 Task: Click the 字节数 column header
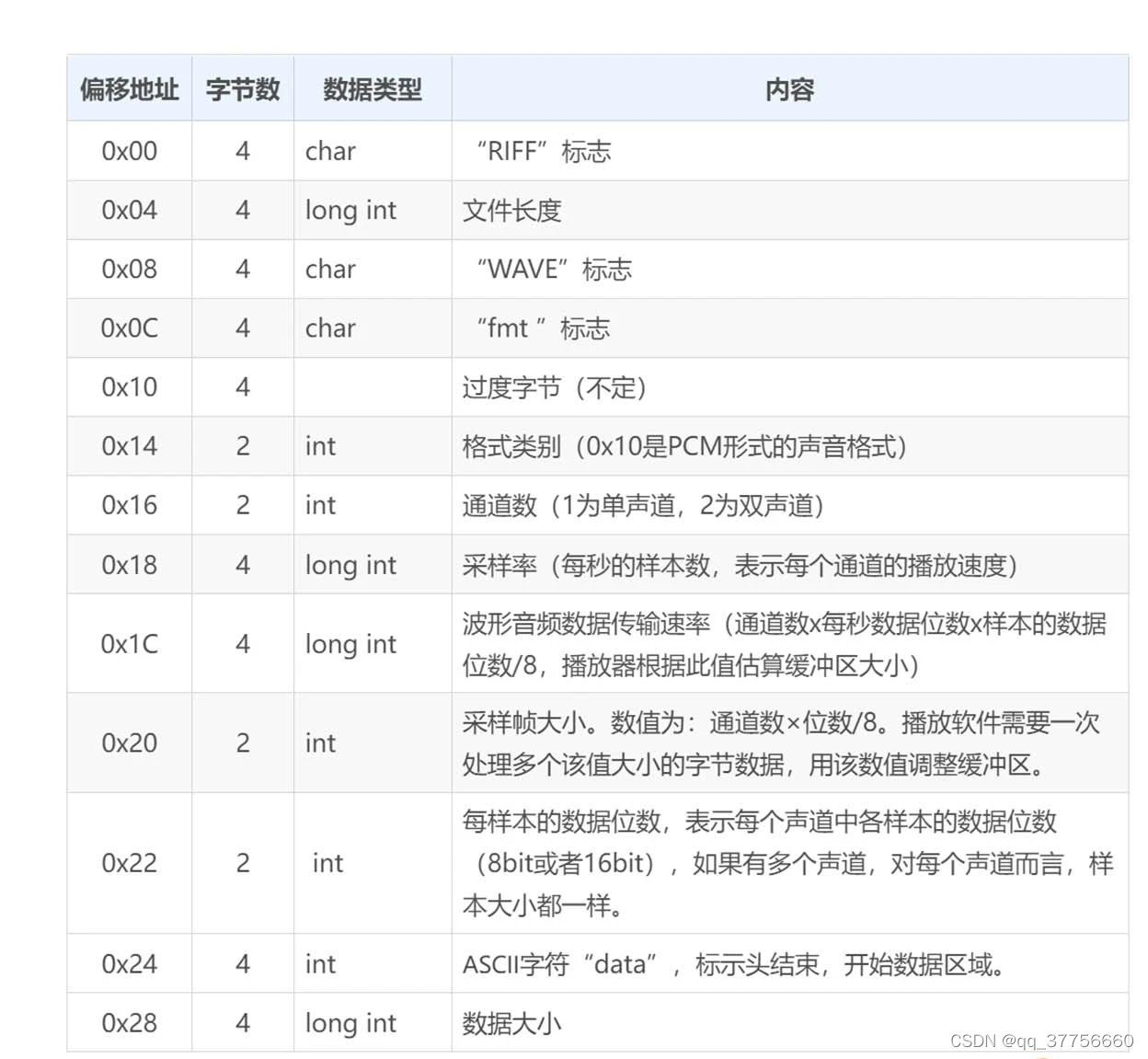(242, 89)
